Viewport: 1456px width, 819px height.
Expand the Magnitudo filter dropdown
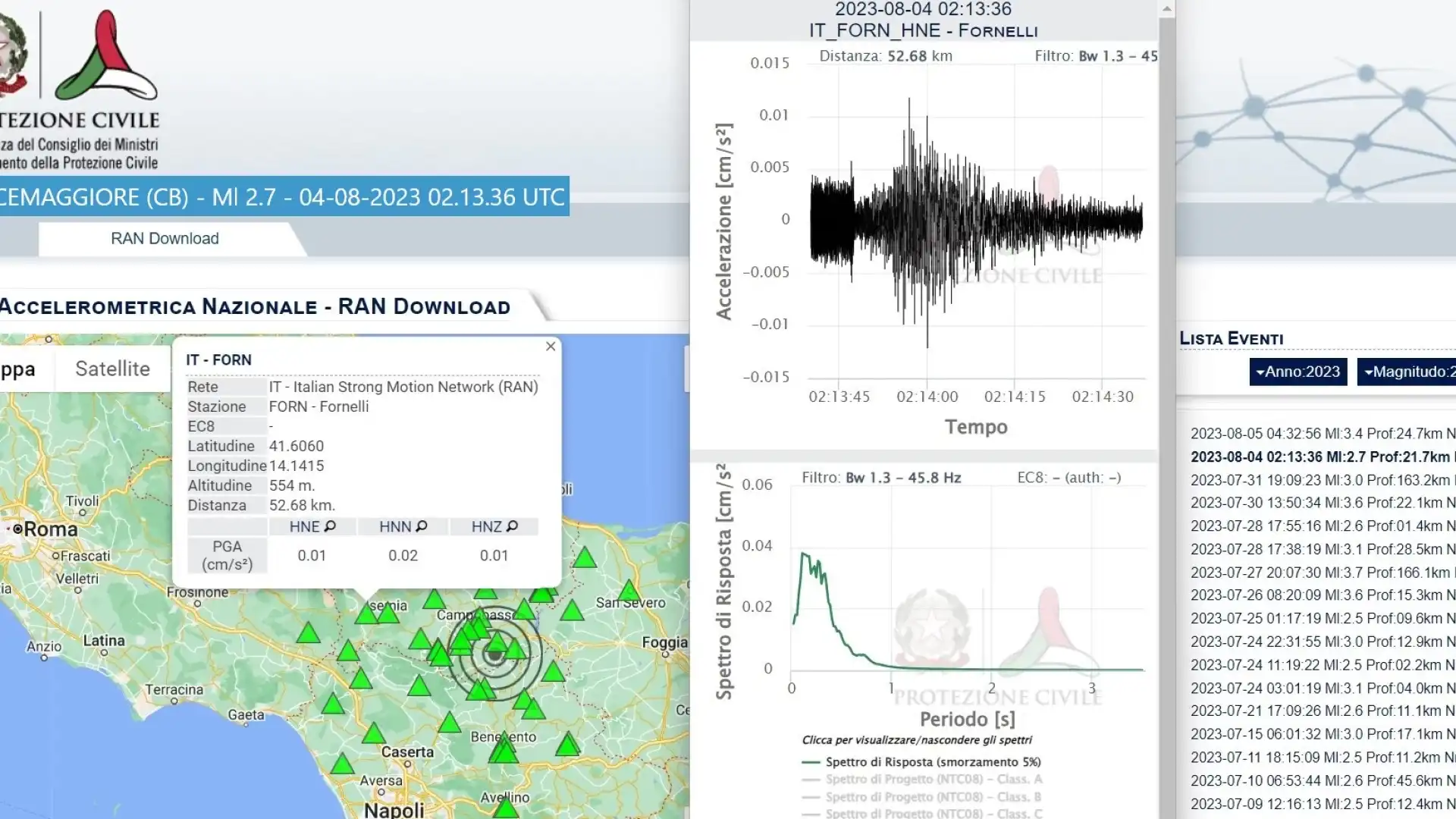click(1407, 372)
